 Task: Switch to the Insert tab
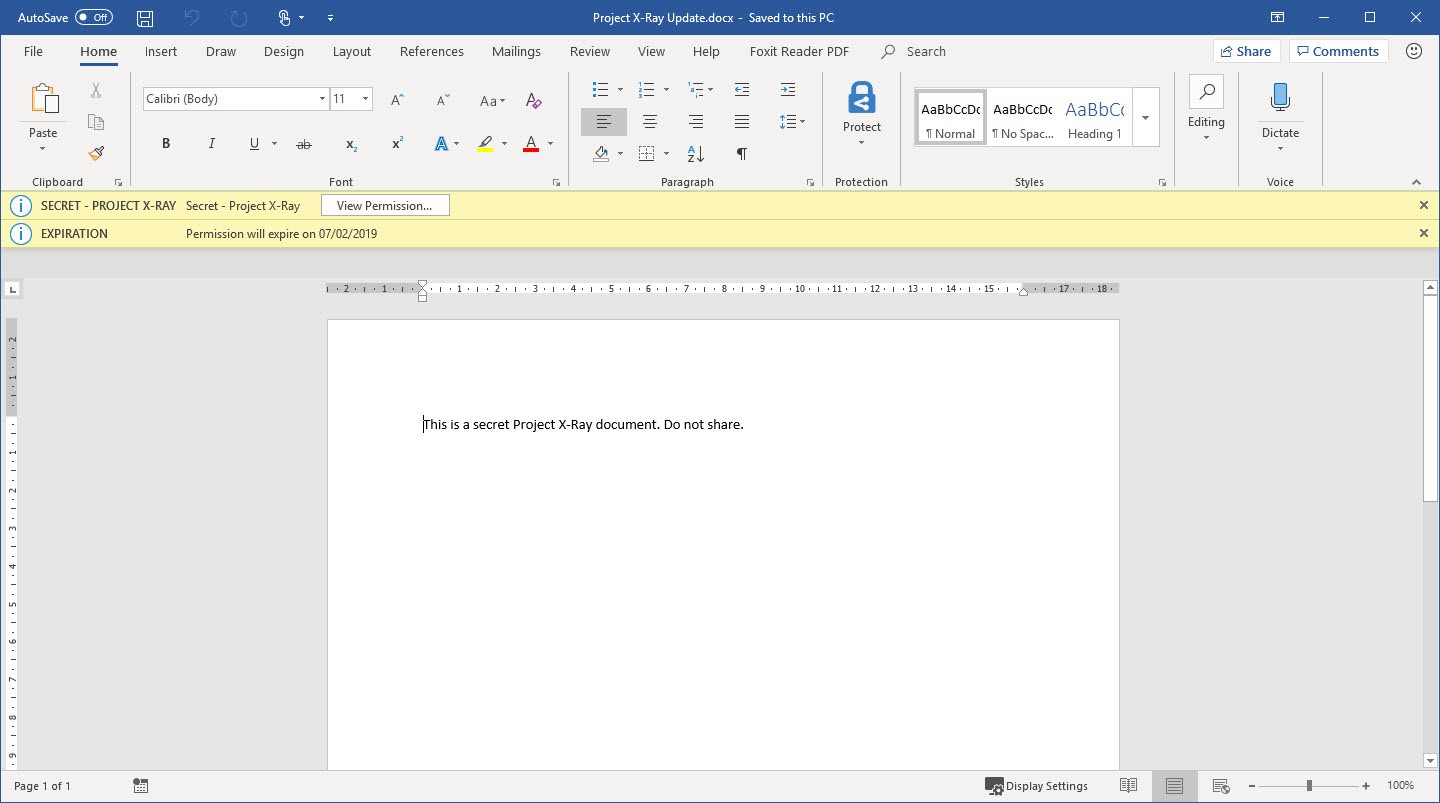[x=160, y=51]
